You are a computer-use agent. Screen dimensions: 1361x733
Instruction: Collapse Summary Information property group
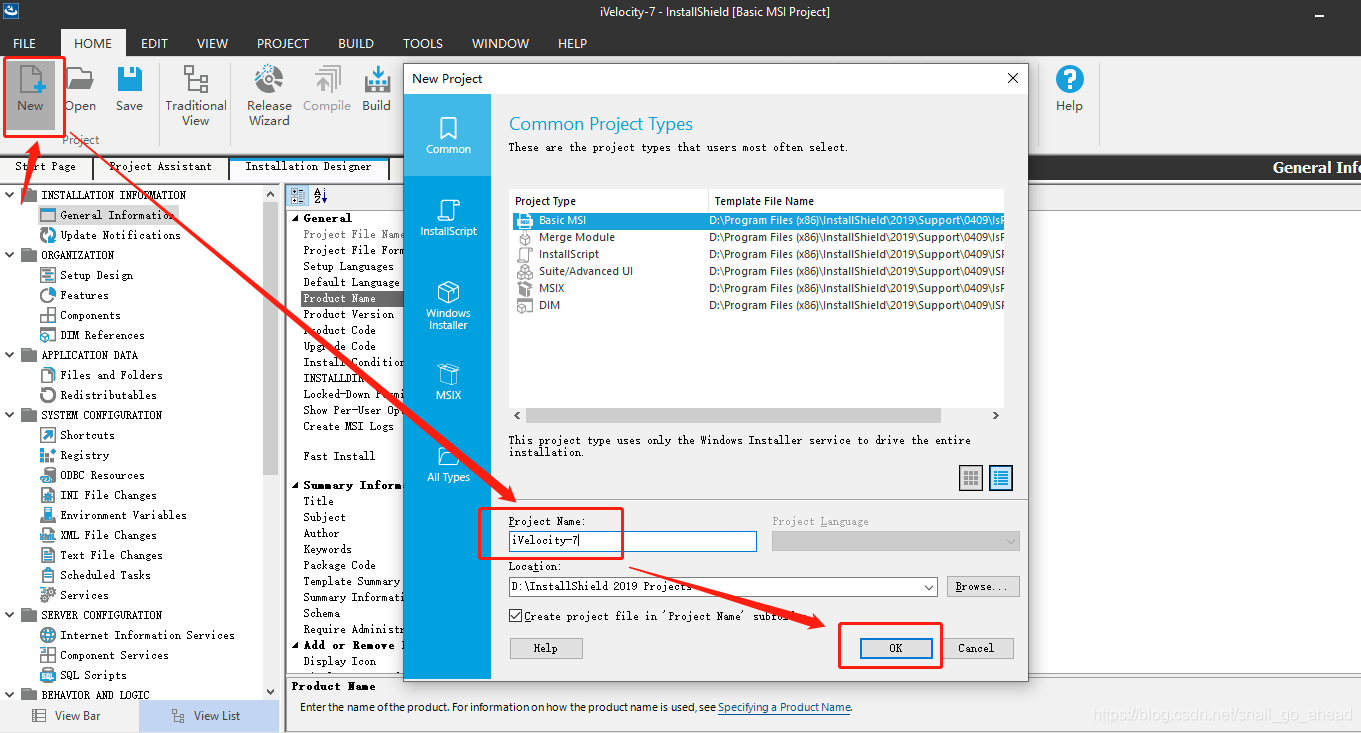pos(295,486)
